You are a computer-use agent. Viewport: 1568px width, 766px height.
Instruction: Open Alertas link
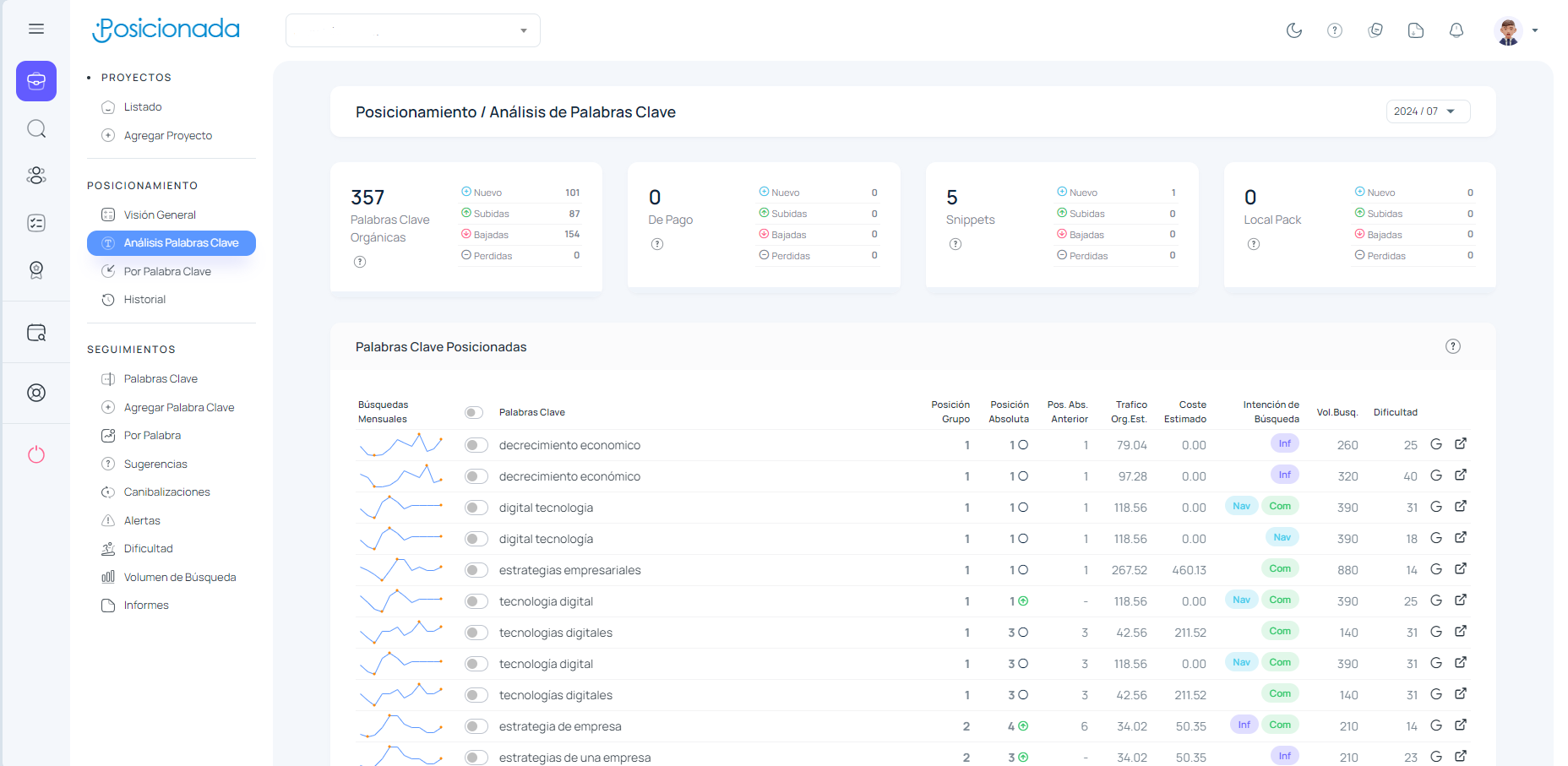coord(142,520)
